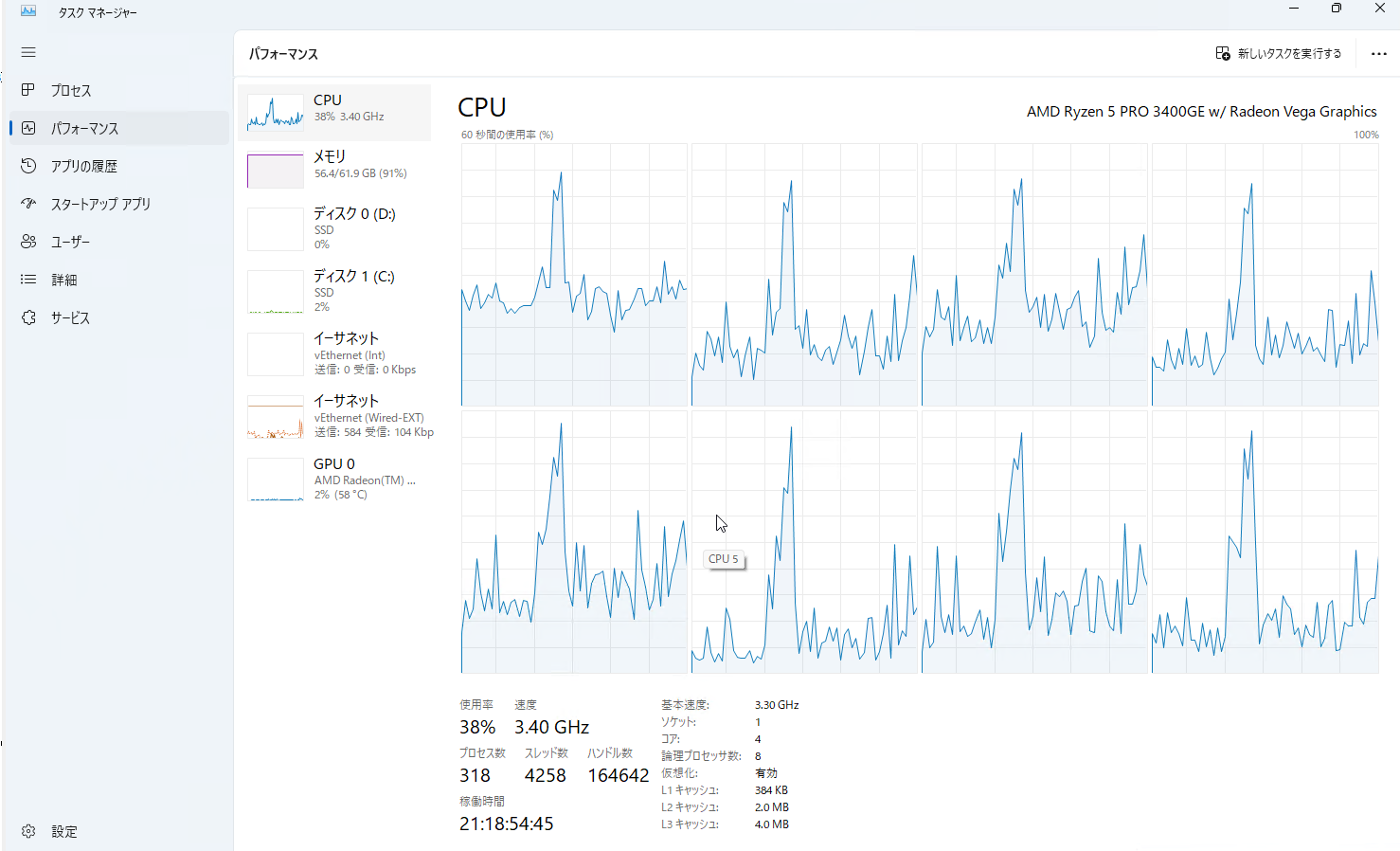The image size is (1400, 851).
Task: Click the 3.40 GHz 速度 value
Action: pos(552,727)
